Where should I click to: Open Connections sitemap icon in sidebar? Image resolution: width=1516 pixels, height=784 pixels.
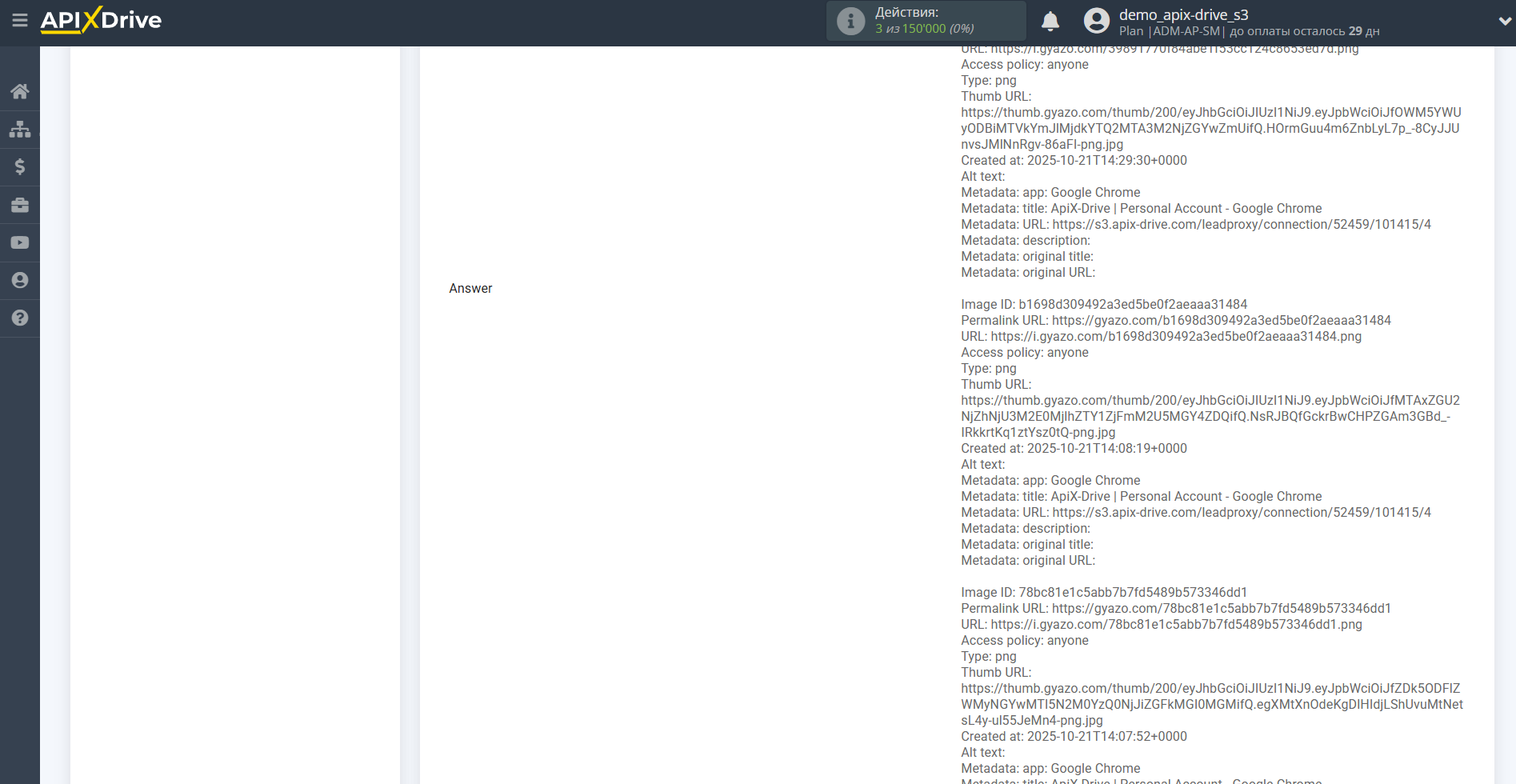point(20,129)
